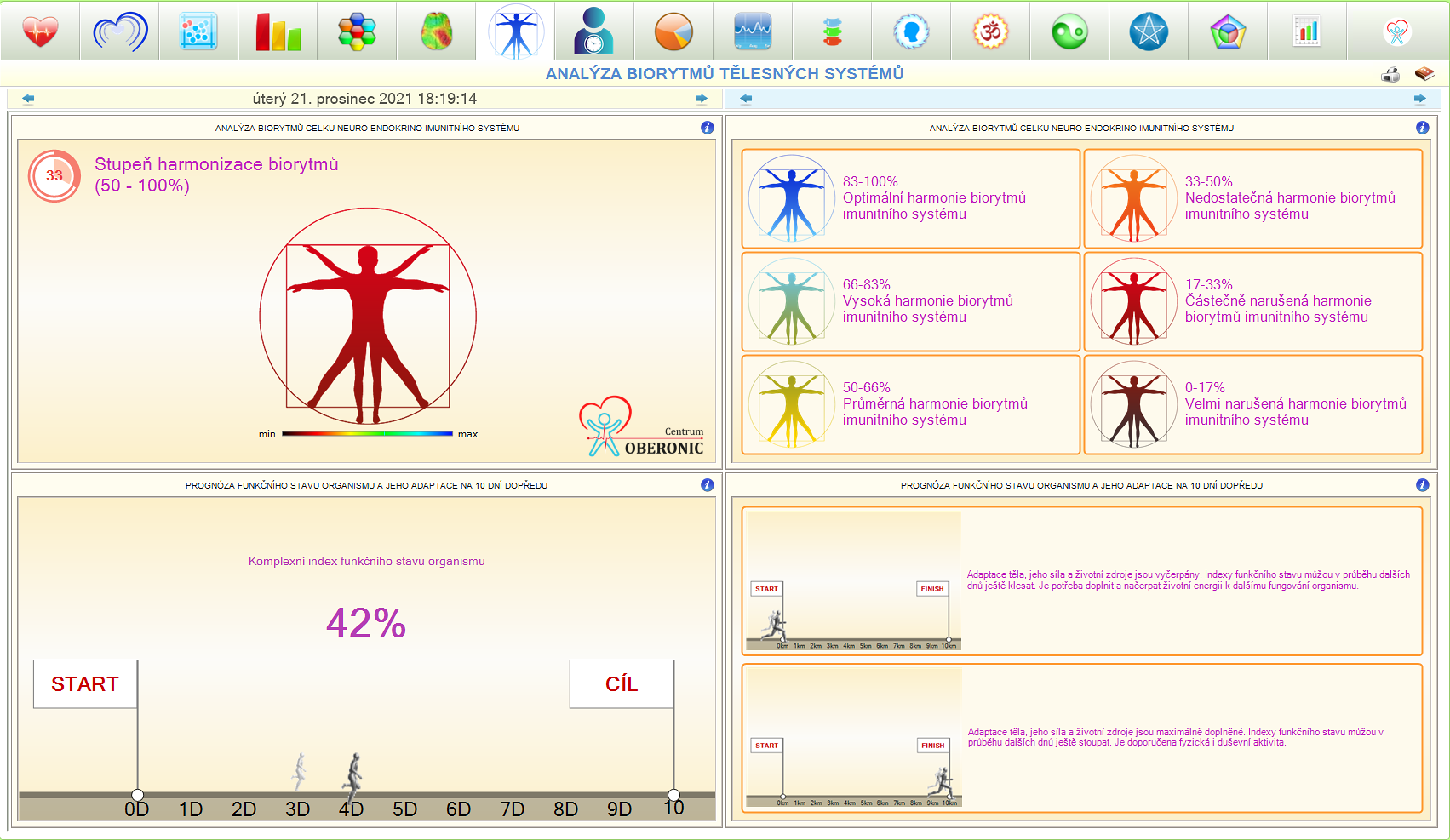Select the 0-17% very disturbed card

tap(1253, 404)
